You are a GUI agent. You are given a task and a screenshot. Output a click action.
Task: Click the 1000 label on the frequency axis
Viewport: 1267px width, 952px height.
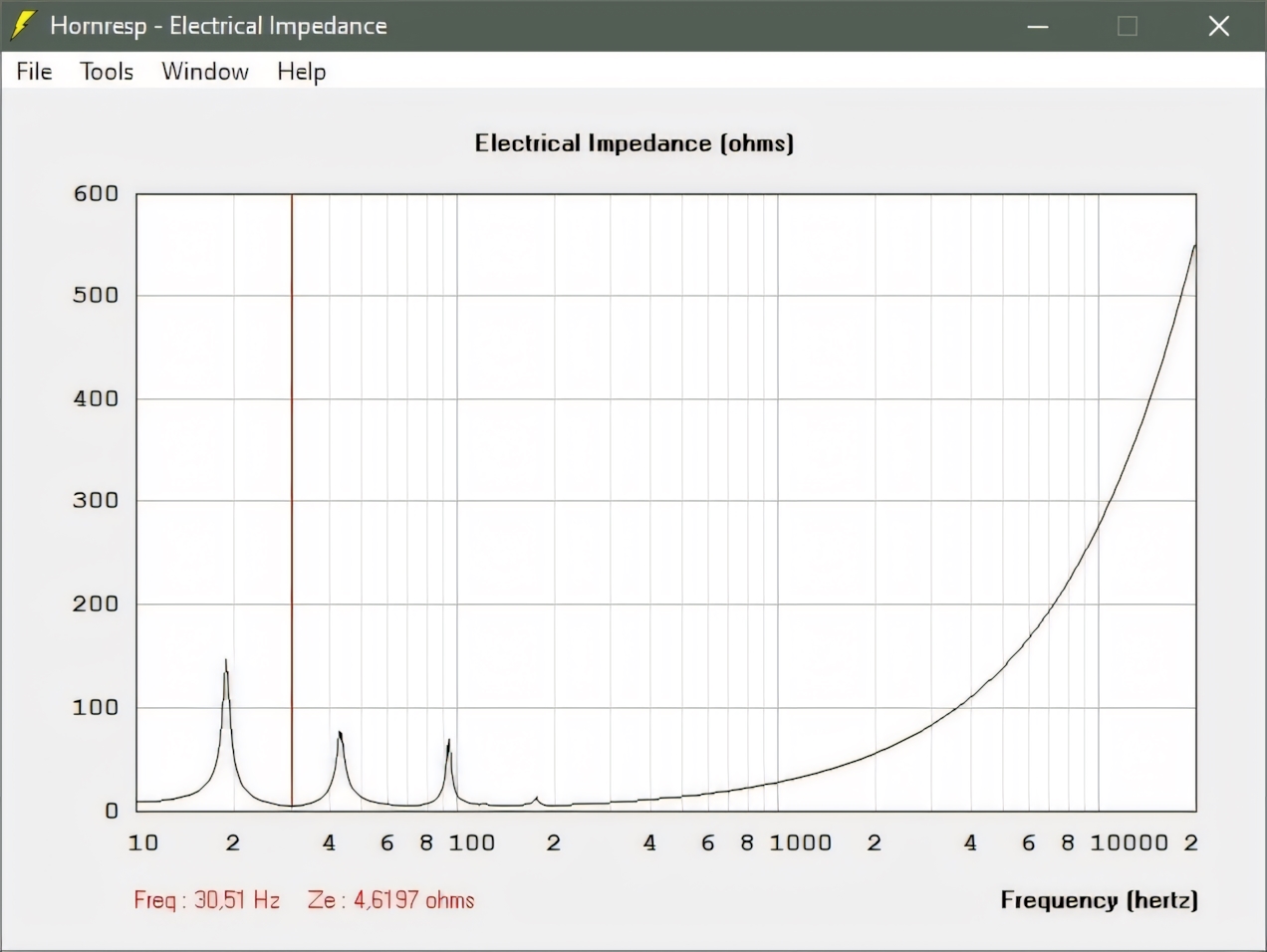(x=800, y=842)
